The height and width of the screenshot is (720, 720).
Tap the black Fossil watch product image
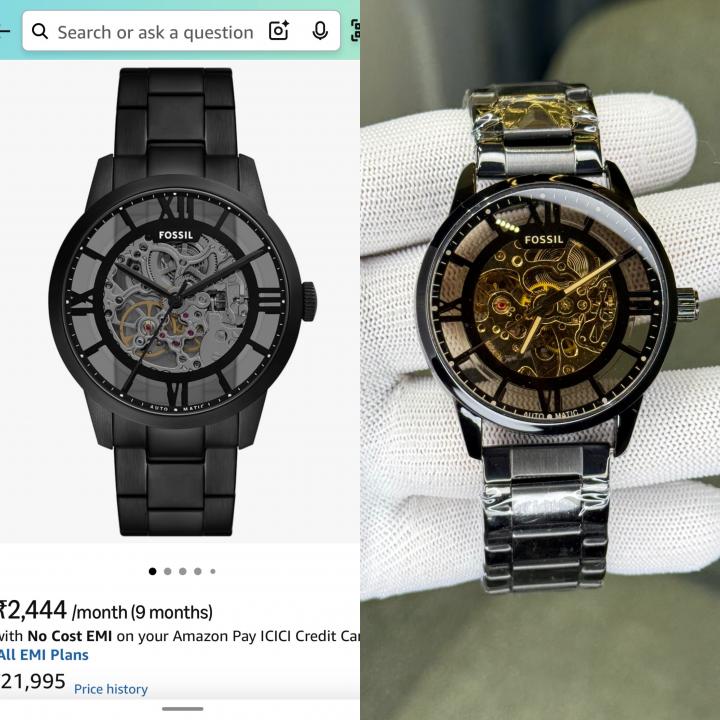pyautogui.click(x=180, y=302)
